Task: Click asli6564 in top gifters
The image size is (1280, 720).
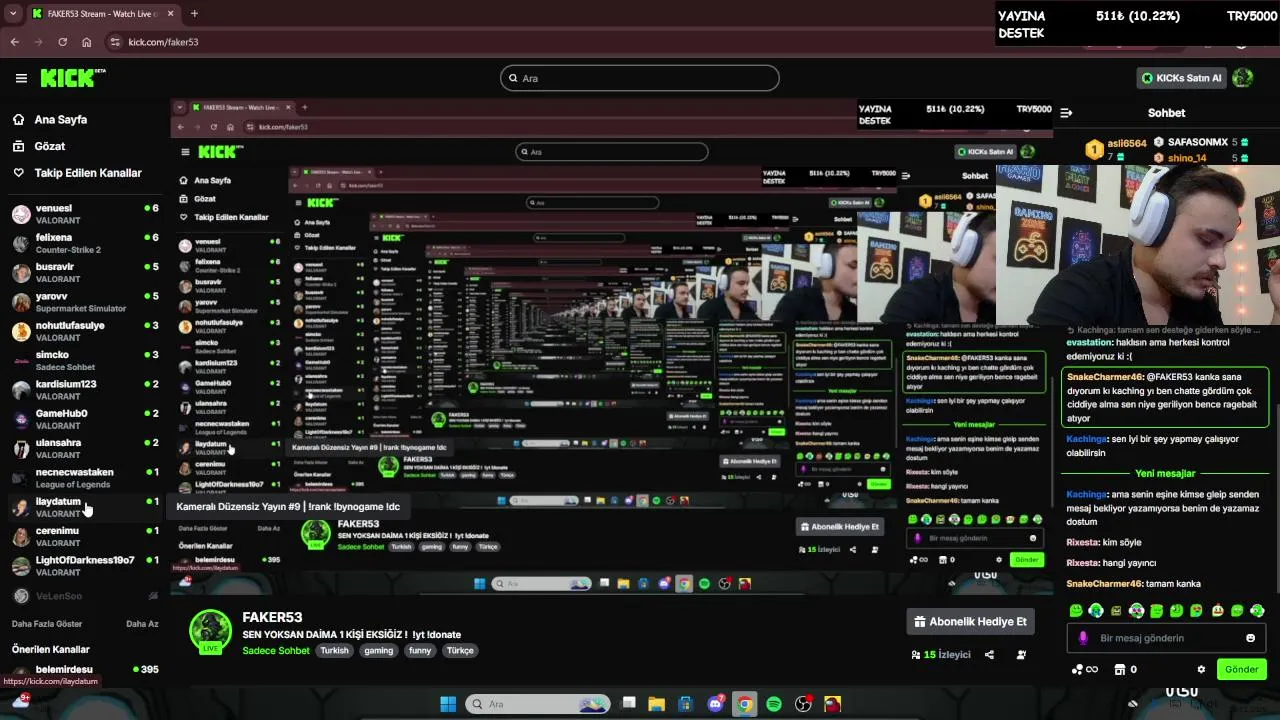Action: [x=1126, y=144]
